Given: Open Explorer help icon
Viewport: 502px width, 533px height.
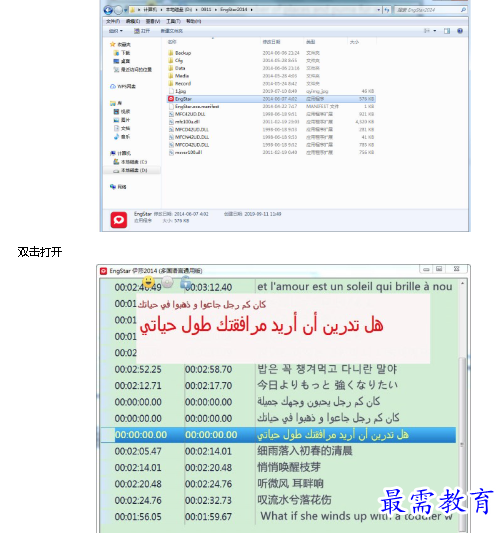Looking at the screenshot, I should point(460,31).
